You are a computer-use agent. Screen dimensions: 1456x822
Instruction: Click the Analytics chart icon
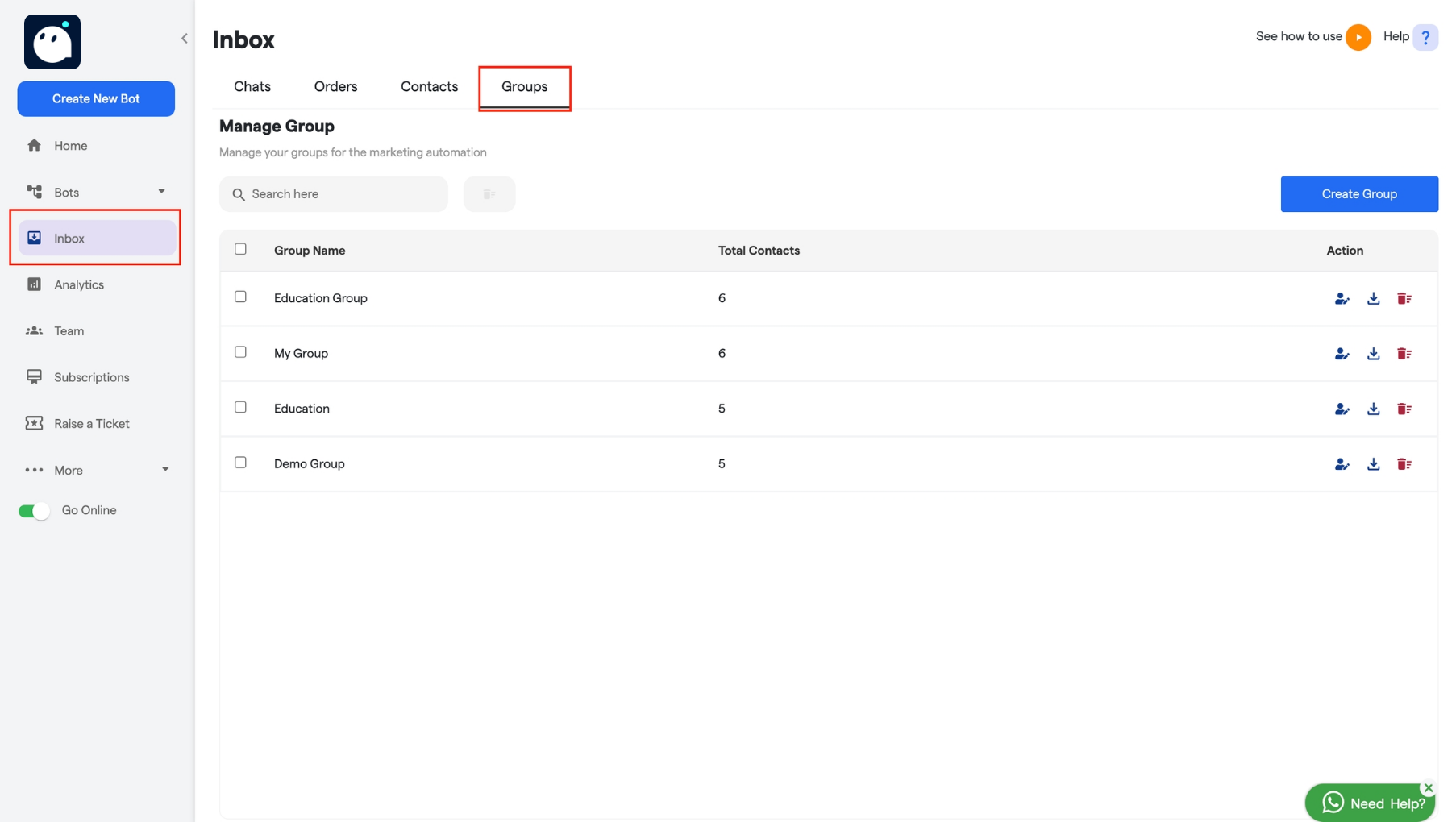(34, 284)
